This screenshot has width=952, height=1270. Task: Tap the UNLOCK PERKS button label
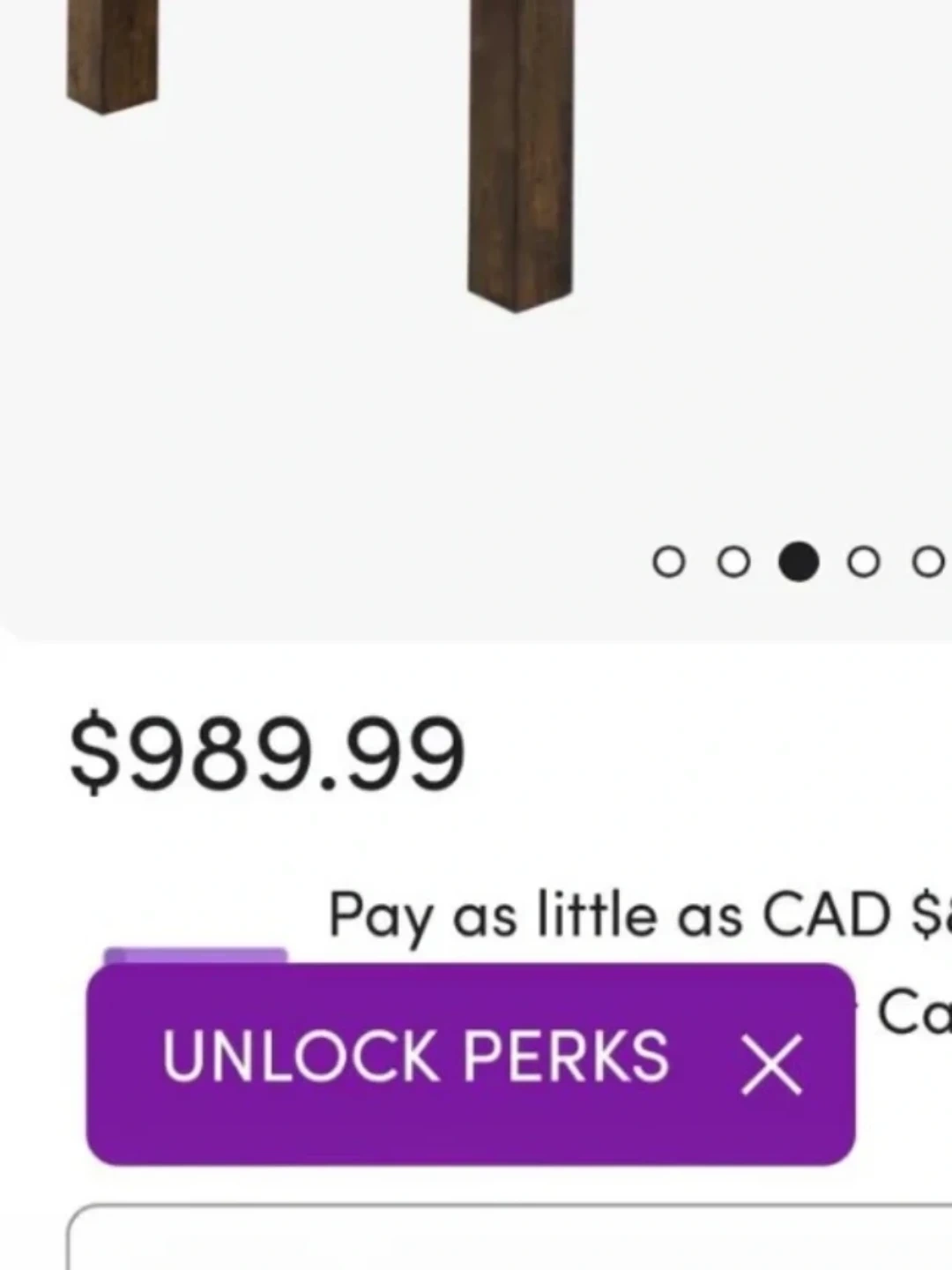pyautogui.click(x=415, y=1056)
